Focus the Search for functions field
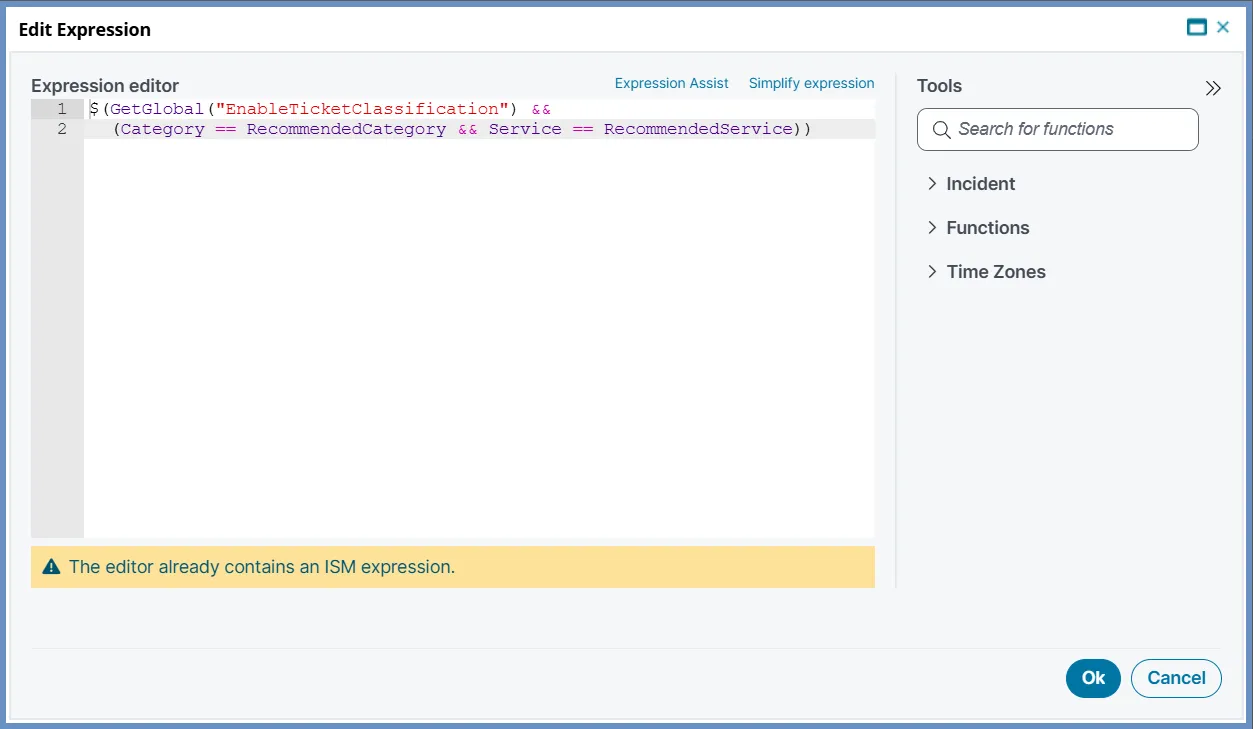The image size is (1253, 729). [1058, 129]
